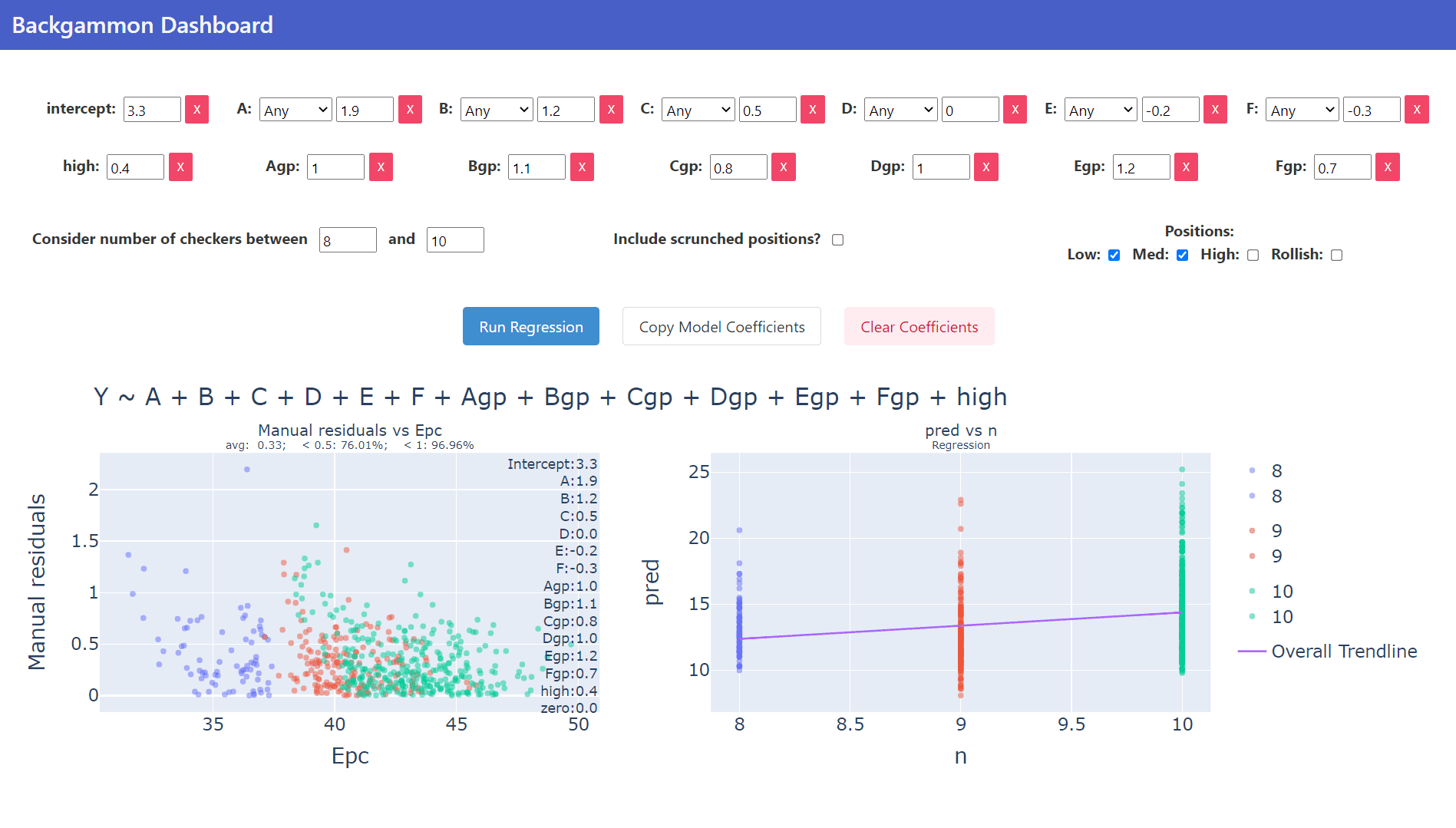Open the A variable Any dropdown
Screen dimensions: 1456x828
tap(295, 110)
